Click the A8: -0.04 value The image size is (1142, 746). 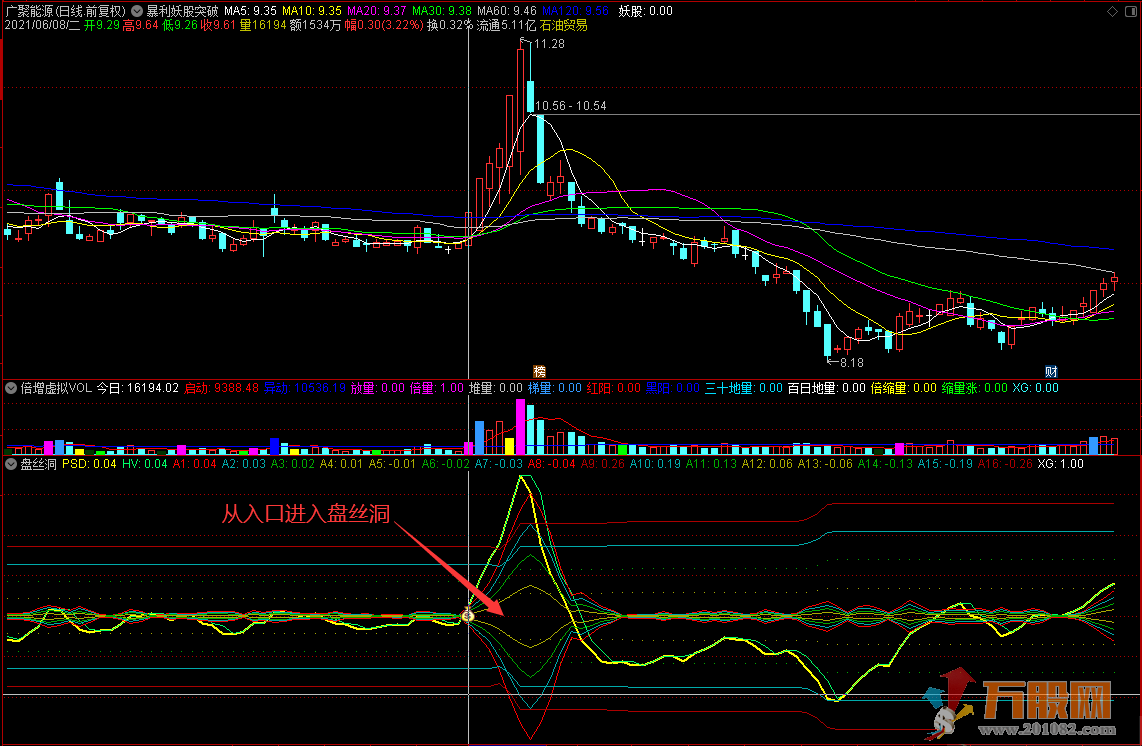click(551, 464)
